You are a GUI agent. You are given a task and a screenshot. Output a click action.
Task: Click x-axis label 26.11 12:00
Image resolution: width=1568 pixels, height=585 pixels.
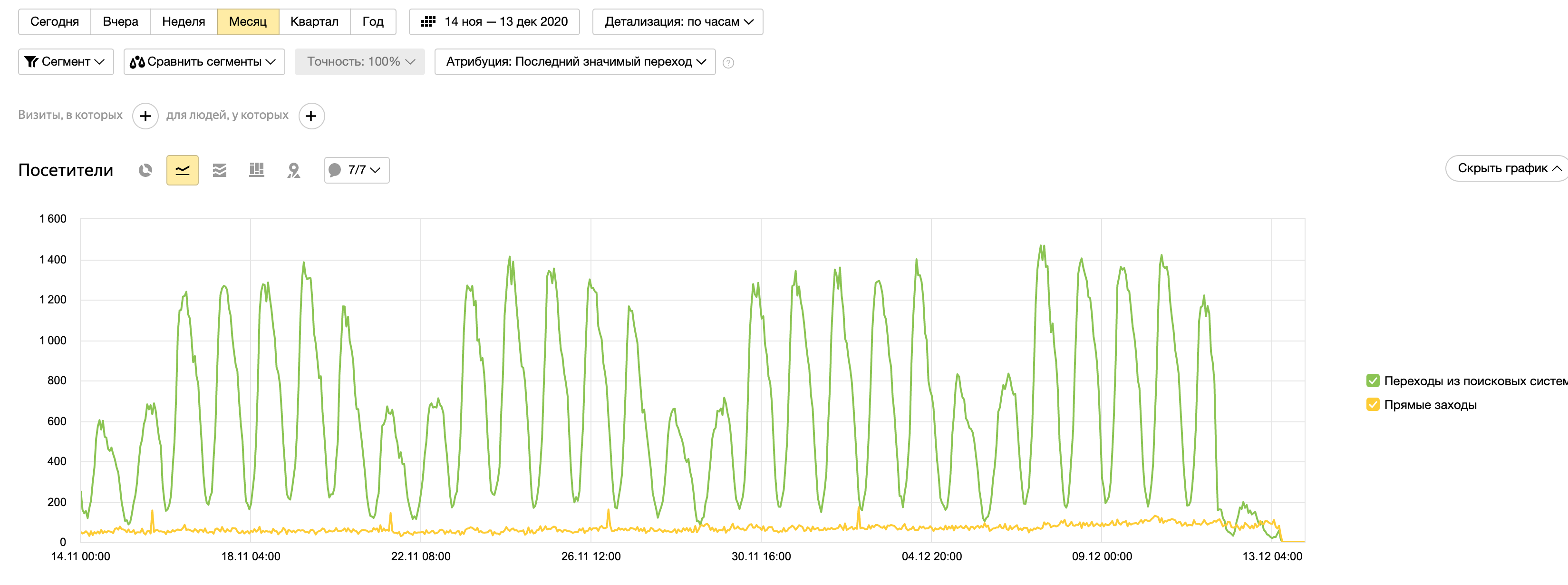[591, 557]
